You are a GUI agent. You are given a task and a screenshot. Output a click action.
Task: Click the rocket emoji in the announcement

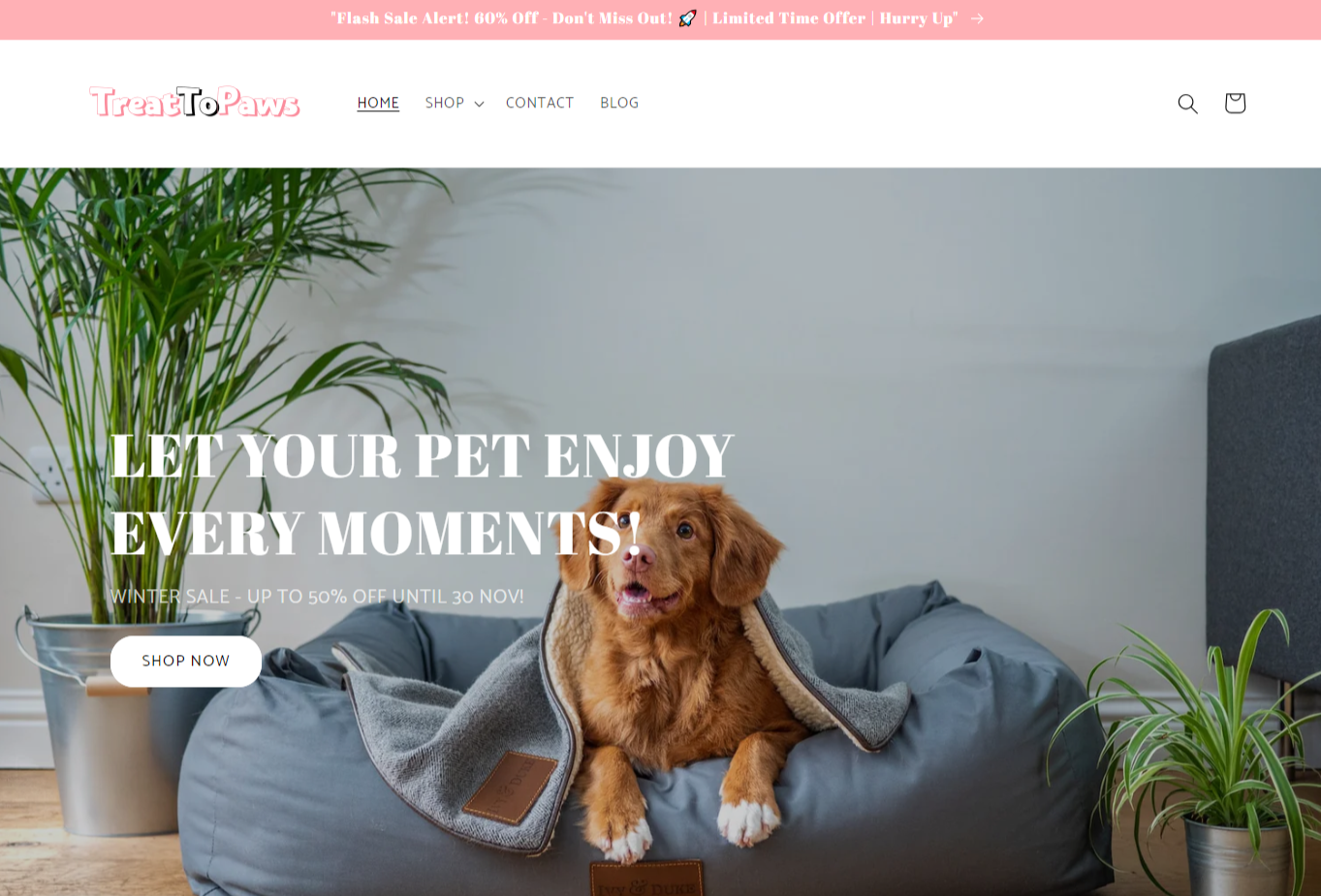[x=687, y=18]
